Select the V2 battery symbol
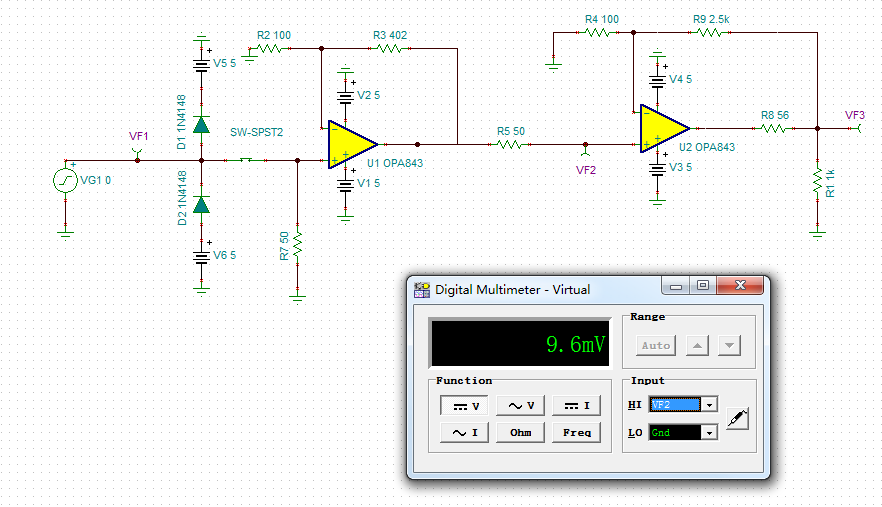The height and width of the screenshot is (507, 882). [x=345, y=96]
